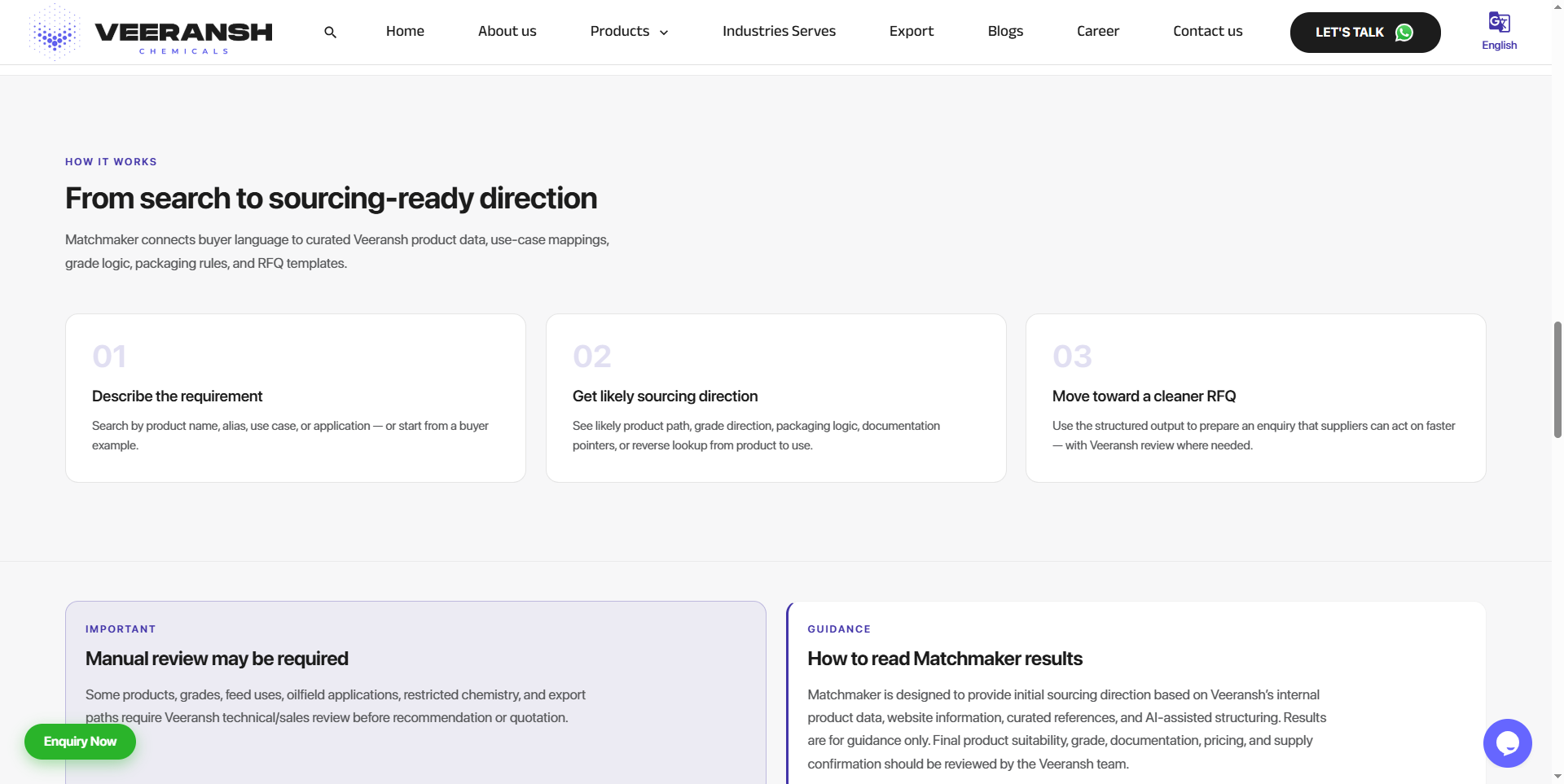Click the 'HOW IT WORKS' label
The width and height of the screenshot is (1564, 784).
click(x=111, y=162)
